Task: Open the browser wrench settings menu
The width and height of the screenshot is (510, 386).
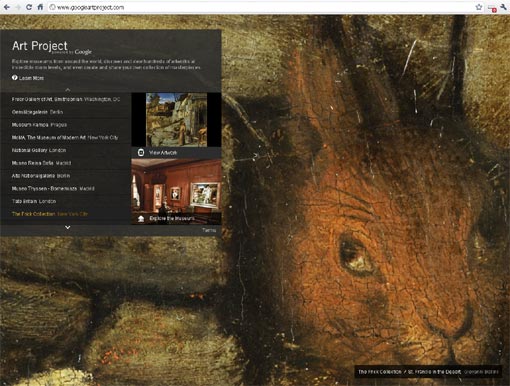Action: (x=503, y=7)
